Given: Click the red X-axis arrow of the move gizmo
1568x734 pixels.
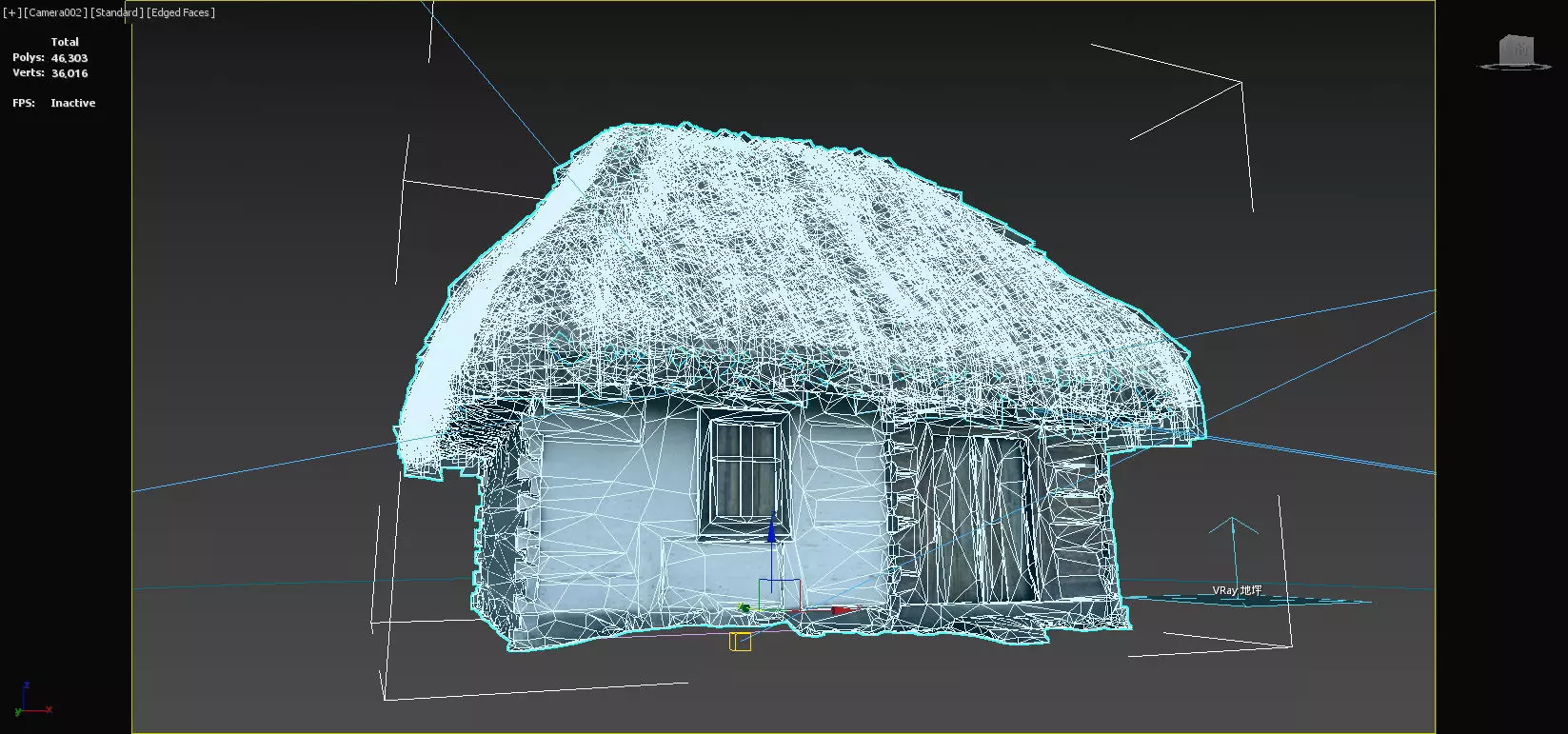Looking at the screenshot, I should (x=844, y=609).
